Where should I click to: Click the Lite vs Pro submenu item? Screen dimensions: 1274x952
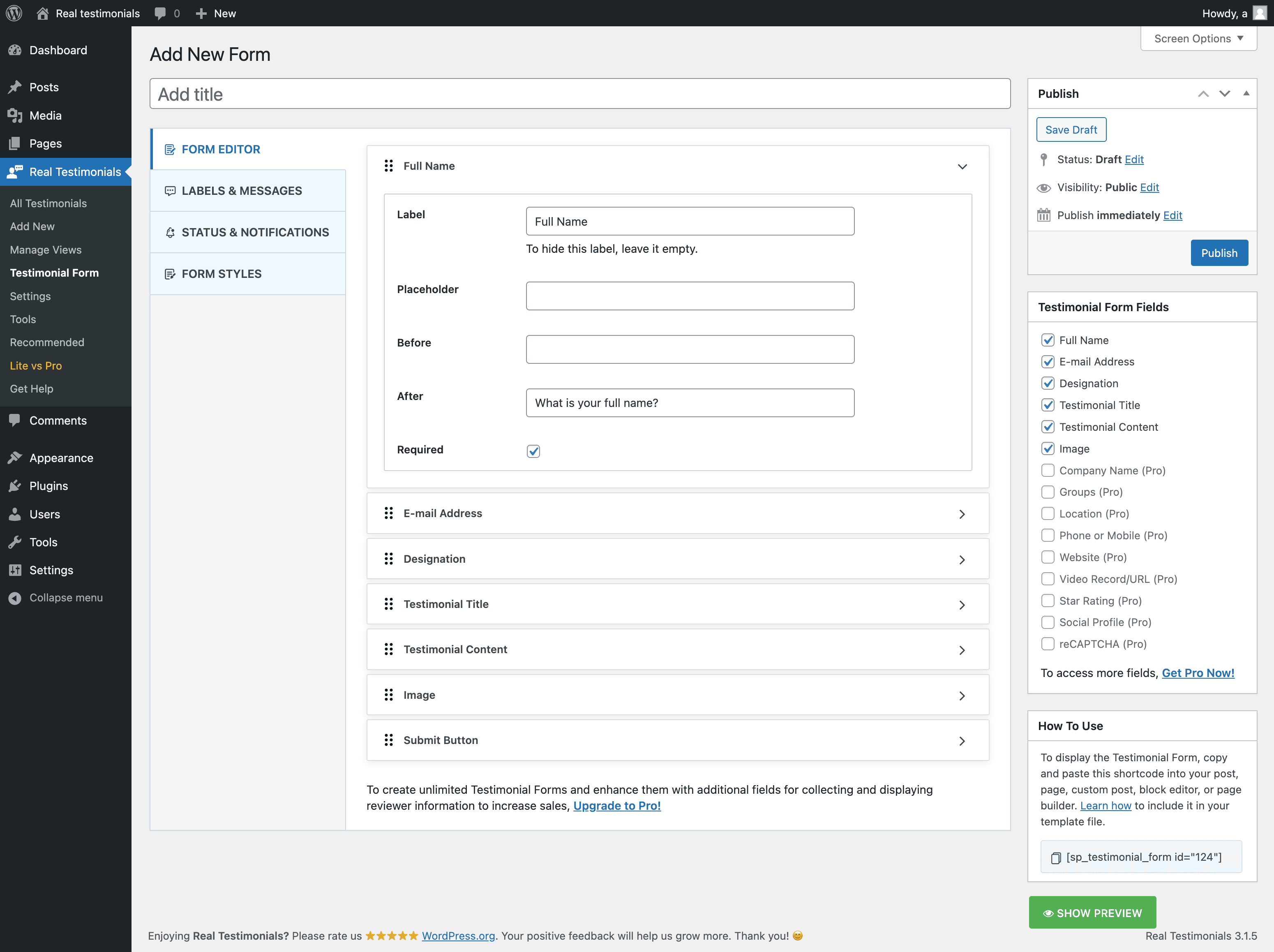point(36,366)
